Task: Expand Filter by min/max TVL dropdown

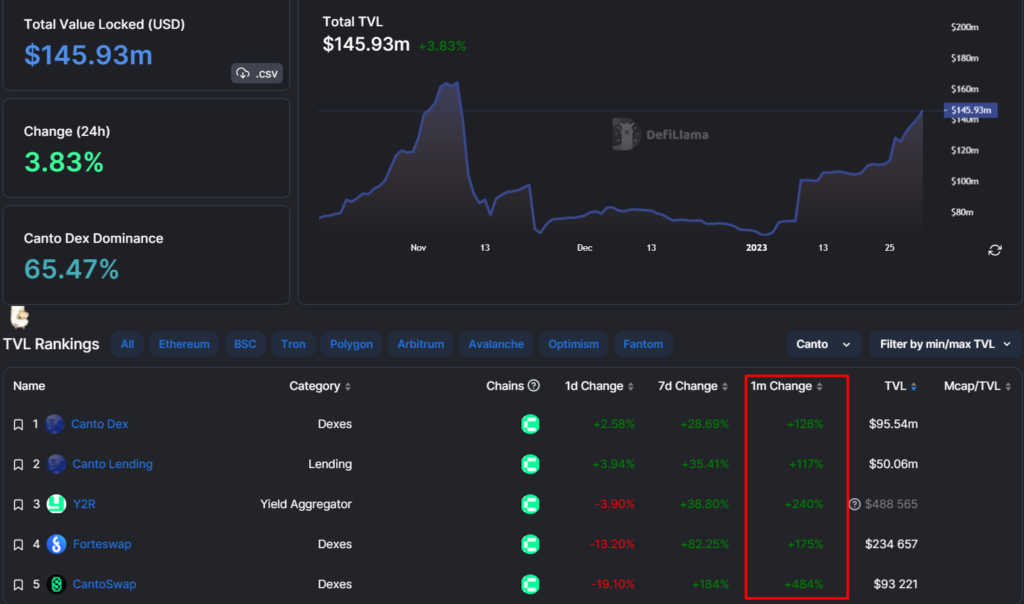Action: pyautogui.click(x=945, y=344)
